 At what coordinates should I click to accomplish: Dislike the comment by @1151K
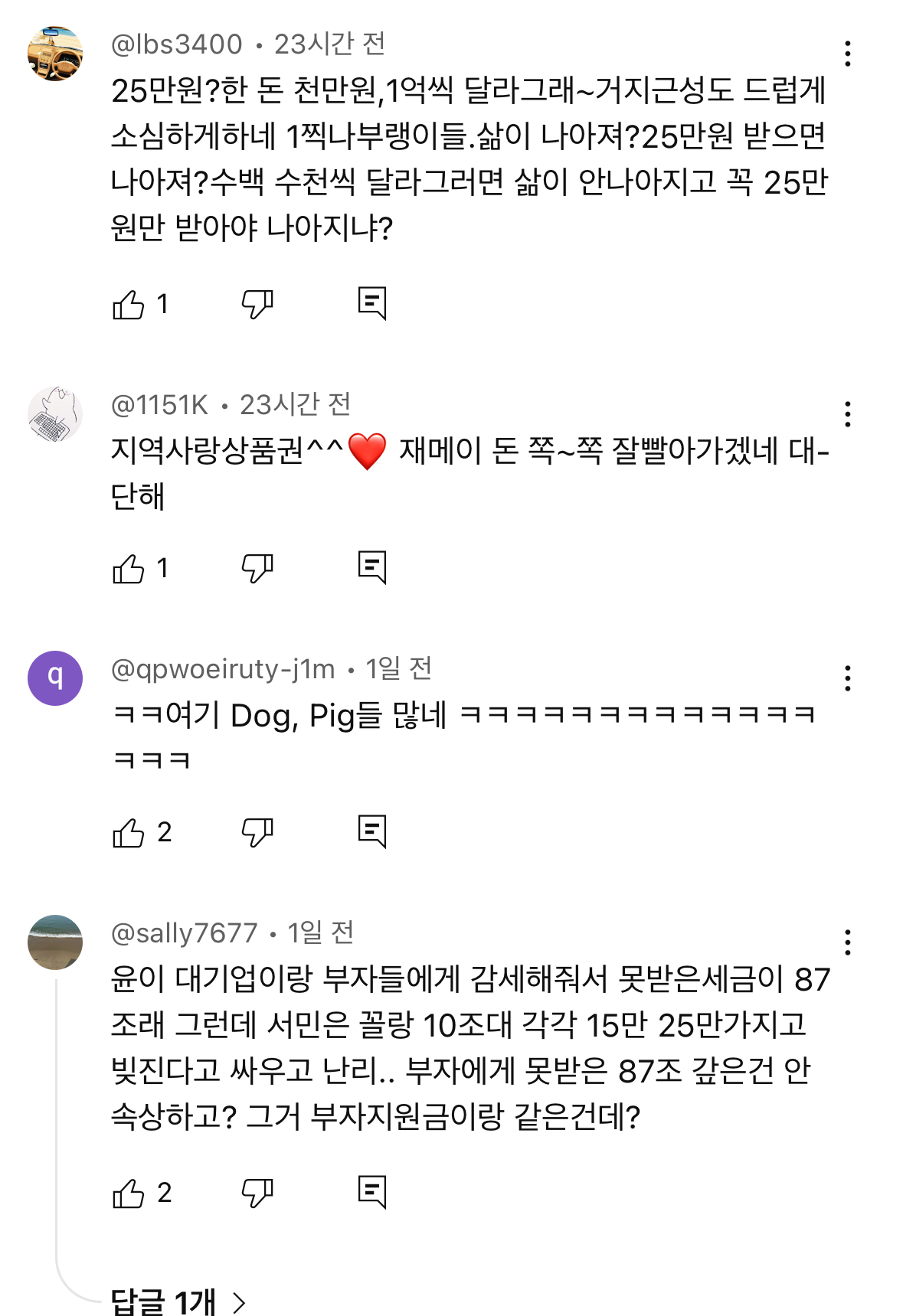coord(257,569)
